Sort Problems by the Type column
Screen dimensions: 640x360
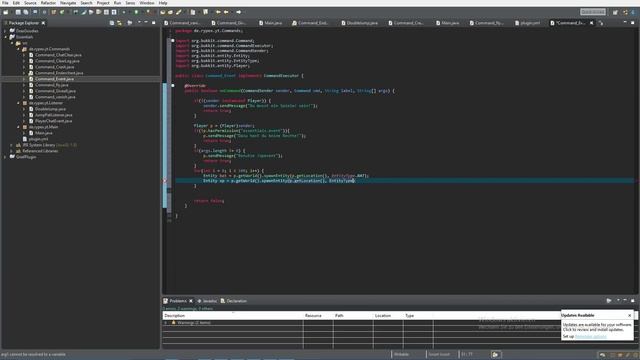click(x=418, y=316)
